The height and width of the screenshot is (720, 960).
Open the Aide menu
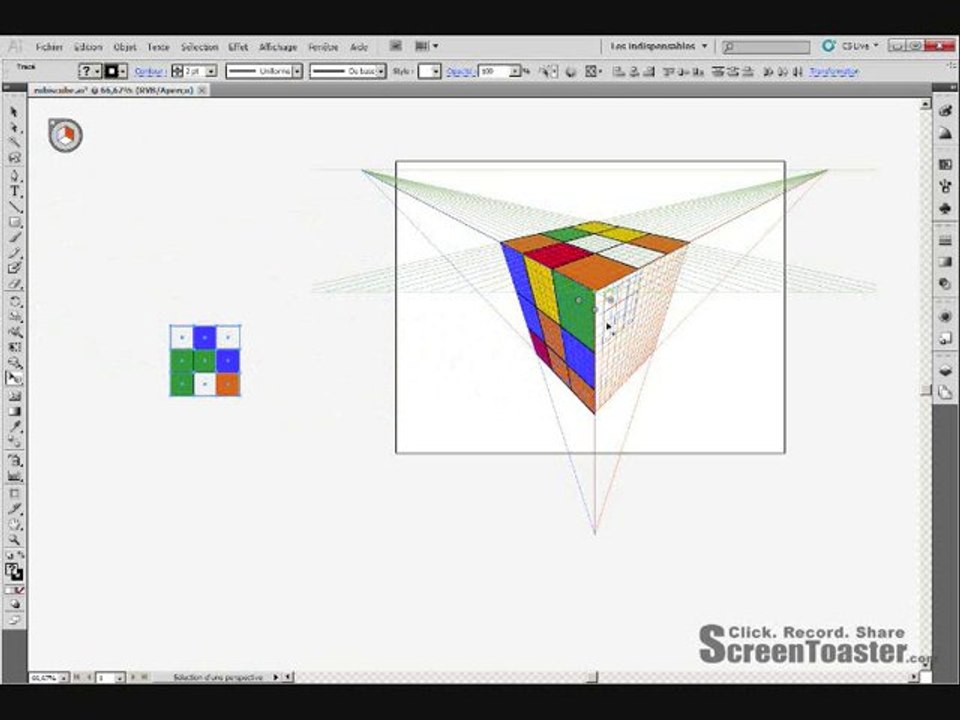(359, 47)
